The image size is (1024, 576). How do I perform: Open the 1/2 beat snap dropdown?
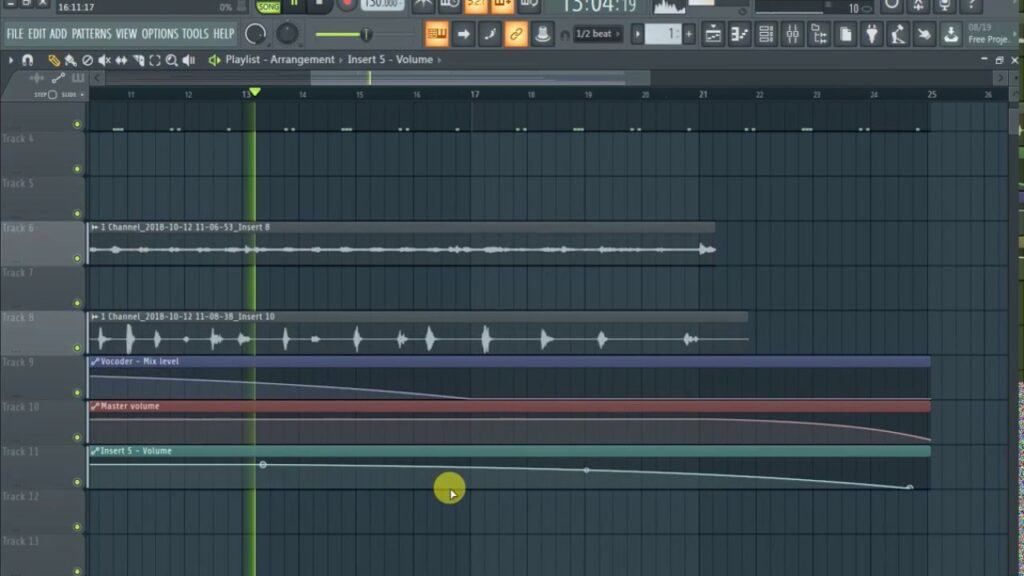click(596, 33)
